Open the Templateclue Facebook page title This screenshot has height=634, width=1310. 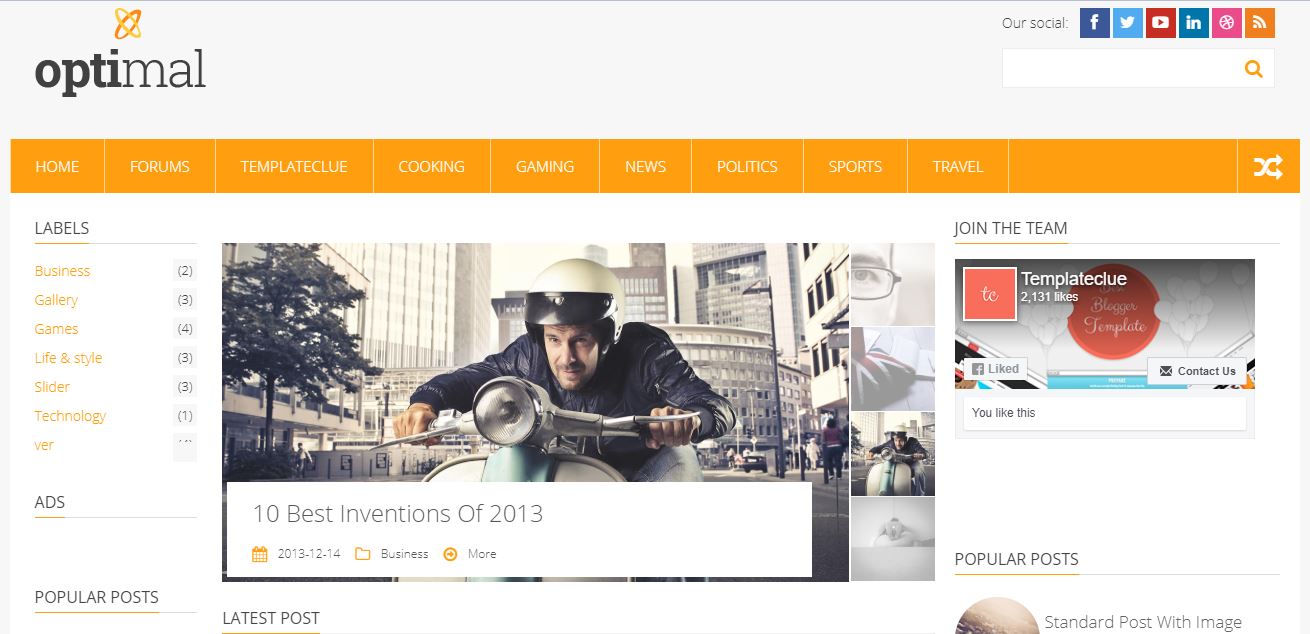tap(1073, 279)
